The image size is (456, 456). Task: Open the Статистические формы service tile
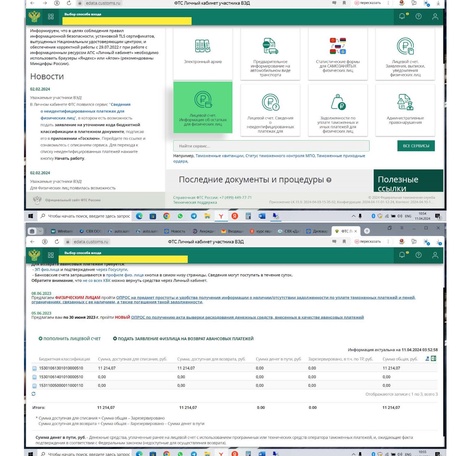click(x=338, y=53)
